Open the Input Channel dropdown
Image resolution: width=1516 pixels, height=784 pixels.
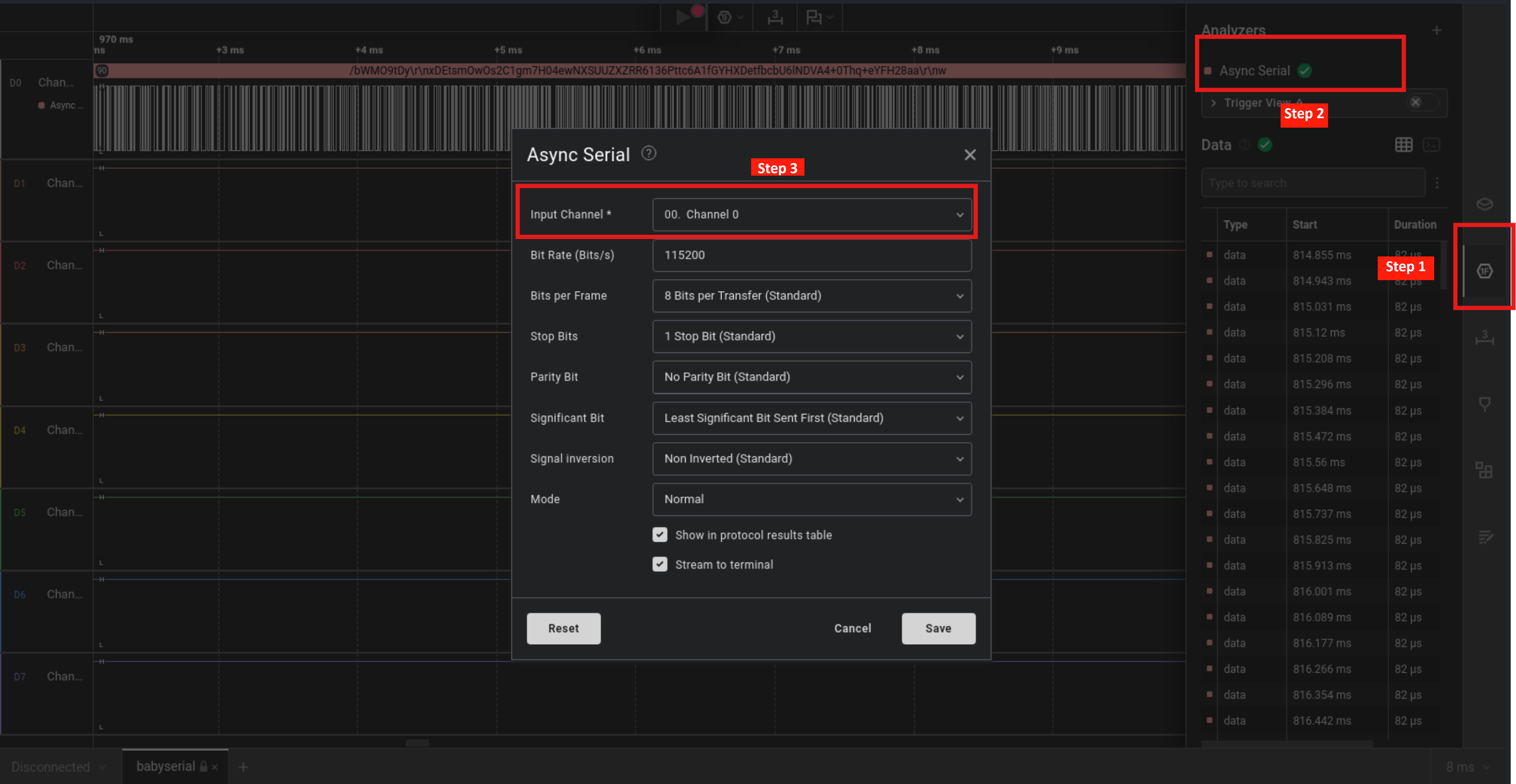[x=811, y=215]
